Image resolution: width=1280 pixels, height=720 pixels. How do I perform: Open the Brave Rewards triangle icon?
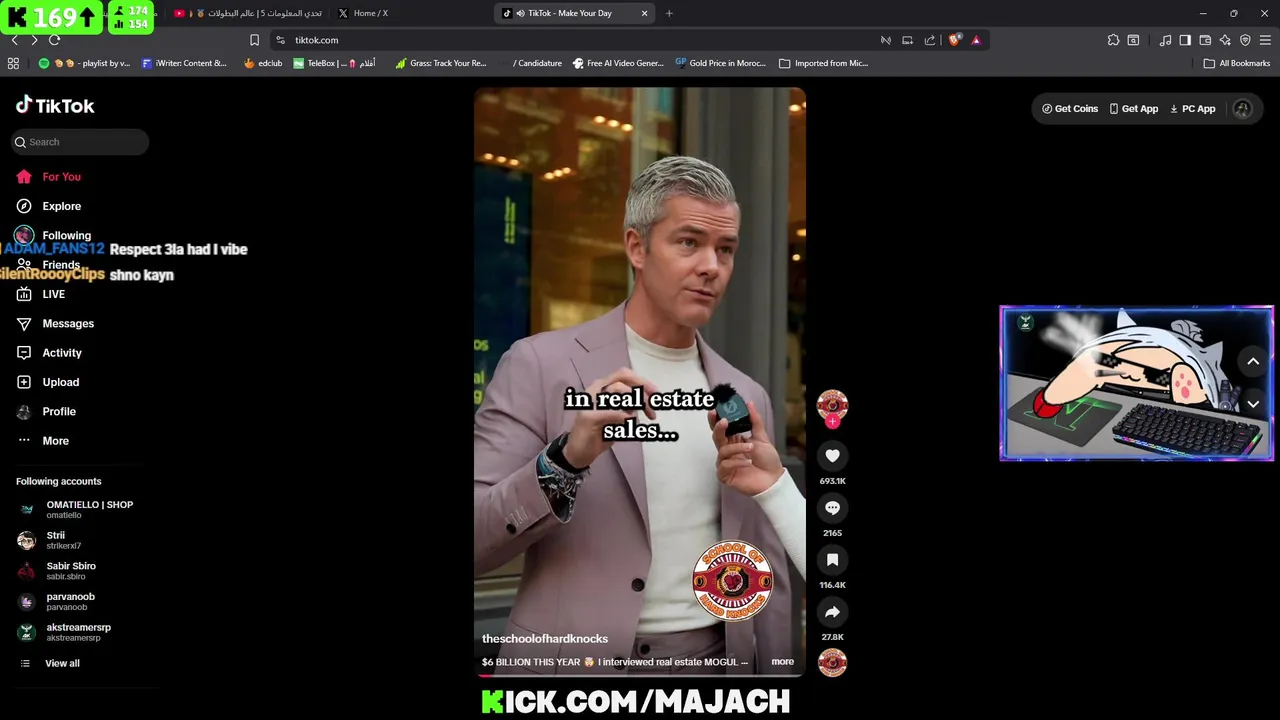coord(976,40)
